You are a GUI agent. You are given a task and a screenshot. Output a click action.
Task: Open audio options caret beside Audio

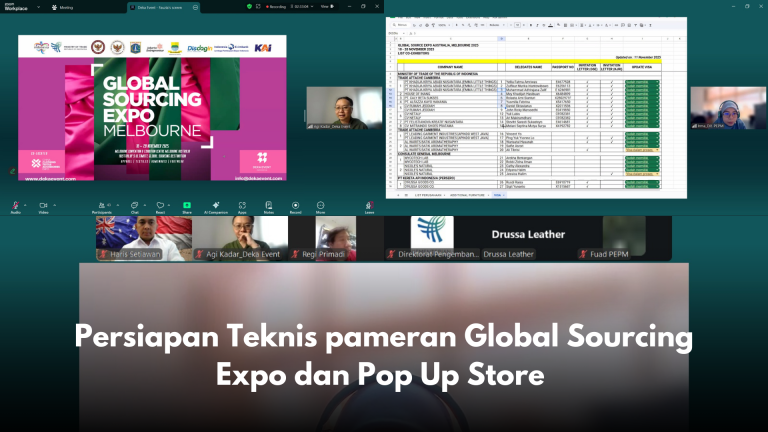25,205
